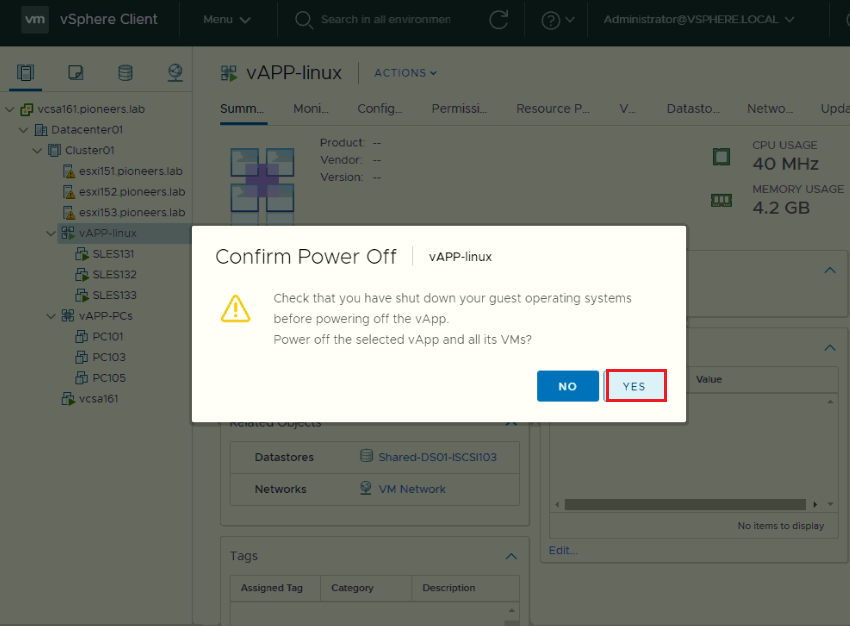Select PC103 in the inventory tree
Image resolution: width=850 pixels, height=626 pixels.
point(109,357)
